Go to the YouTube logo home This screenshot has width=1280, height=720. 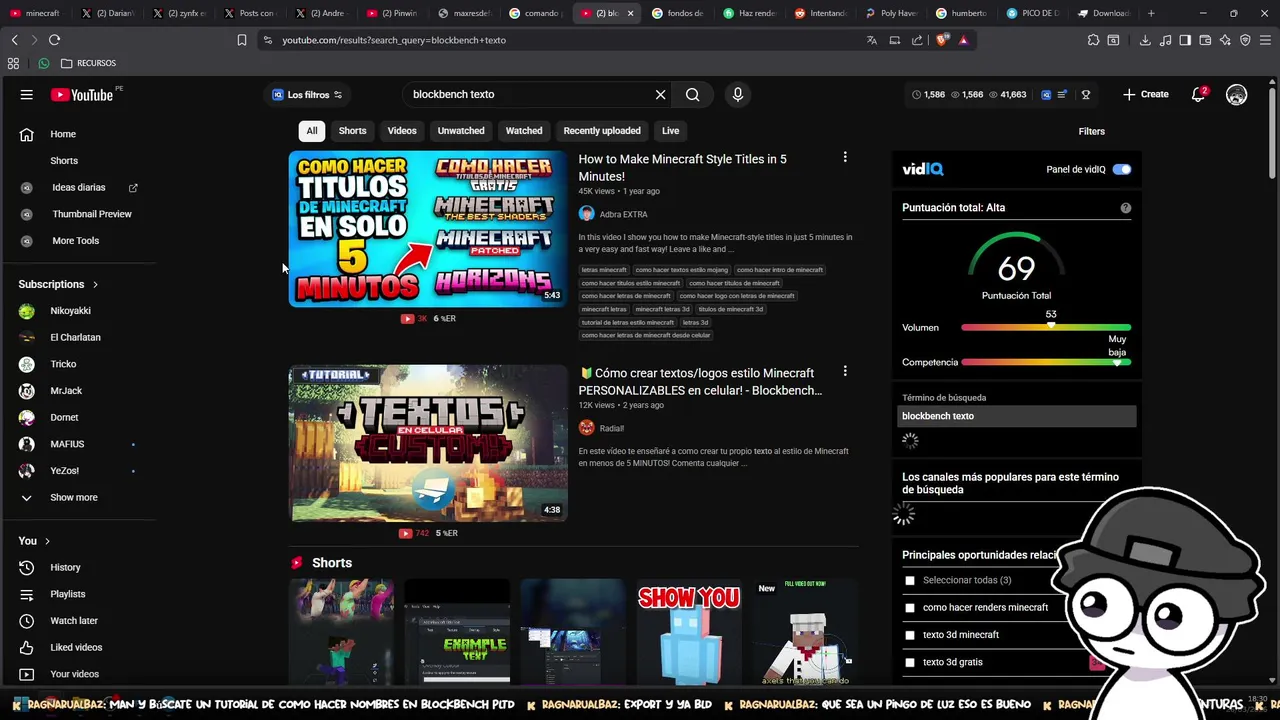pos(82,95)
